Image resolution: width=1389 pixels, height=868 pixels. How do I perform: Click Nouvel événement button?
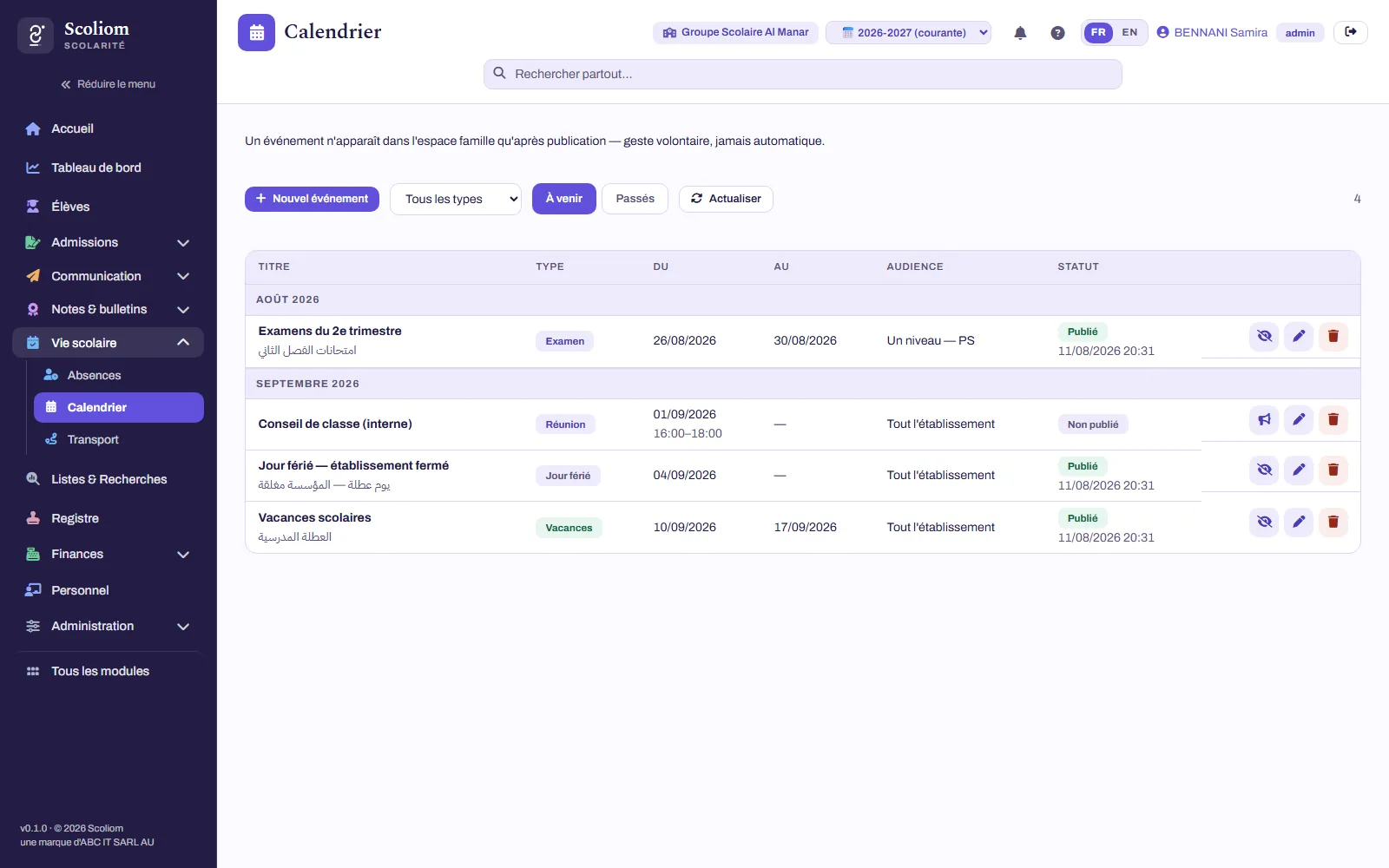(x=312, y=199)
